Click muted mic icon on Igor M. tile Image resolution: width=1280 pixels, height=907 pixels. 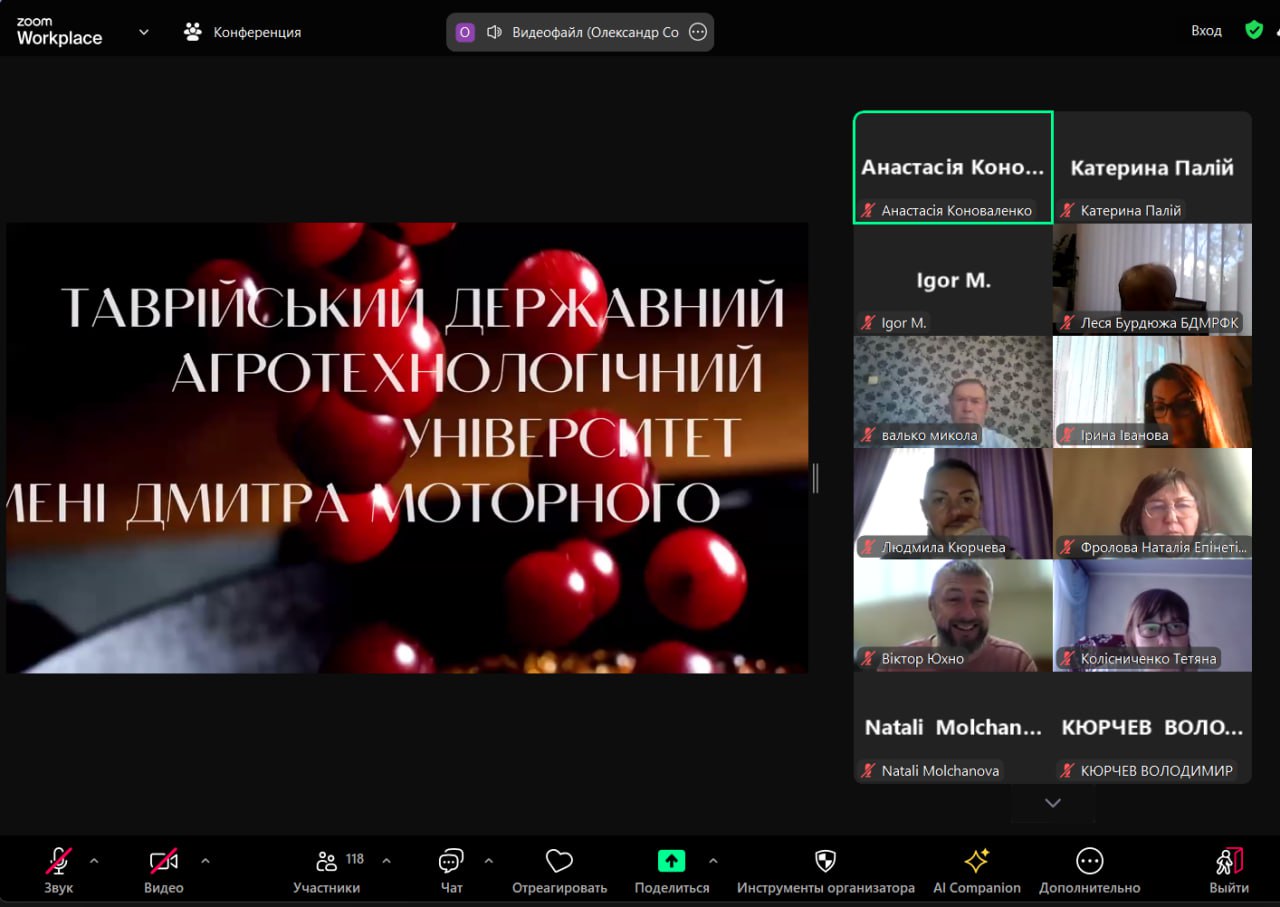point(868,323)
